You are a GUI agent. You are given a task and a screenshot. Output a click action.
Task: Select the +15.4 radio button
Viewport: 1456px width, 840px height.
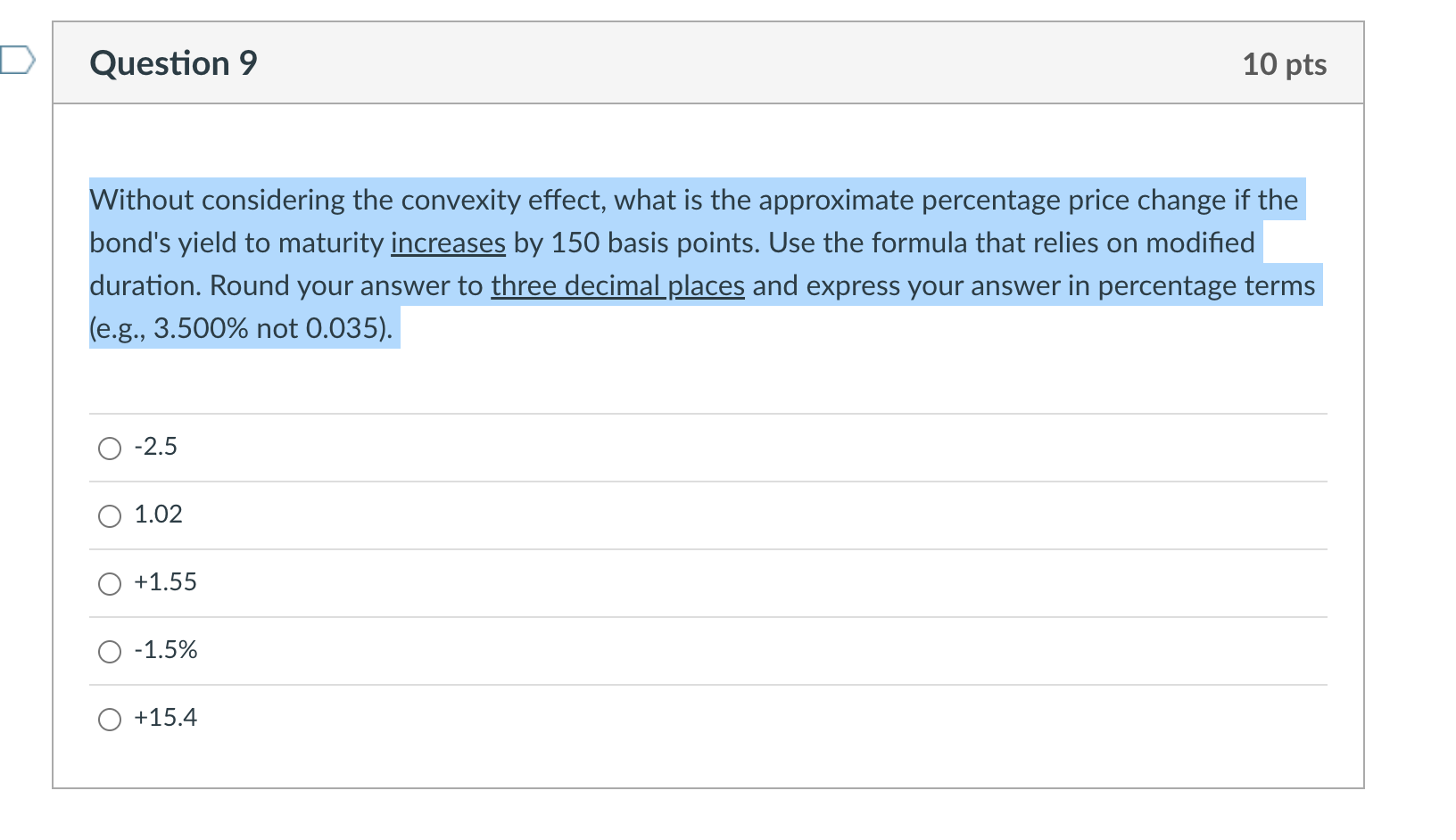tap(110, 719)
